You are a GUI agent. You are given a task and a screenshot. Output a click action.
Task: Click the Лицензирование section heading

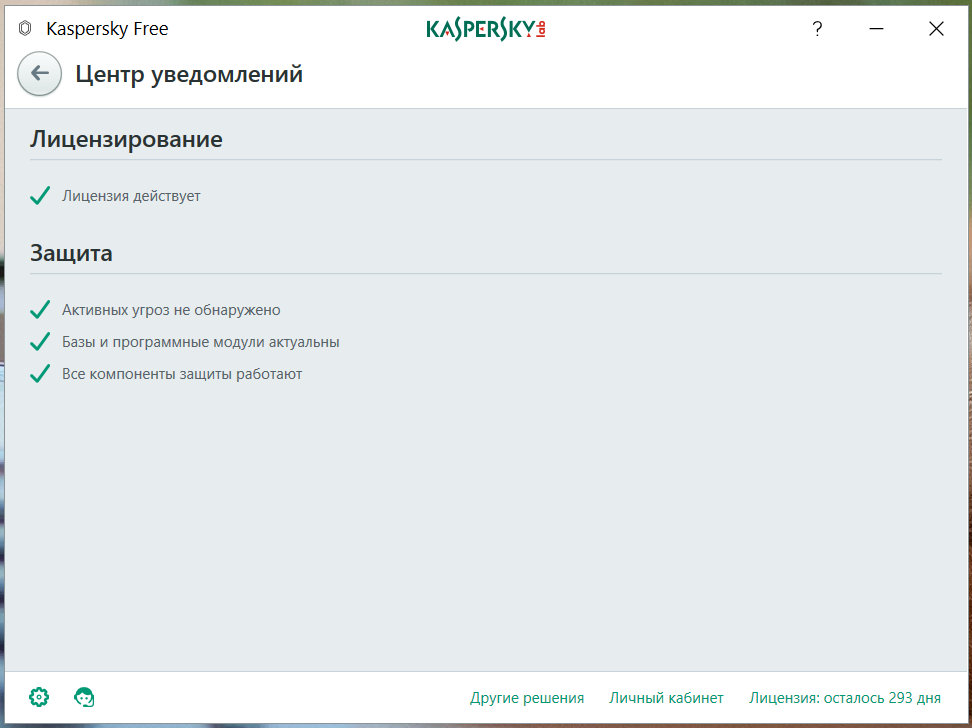(126, 139)
